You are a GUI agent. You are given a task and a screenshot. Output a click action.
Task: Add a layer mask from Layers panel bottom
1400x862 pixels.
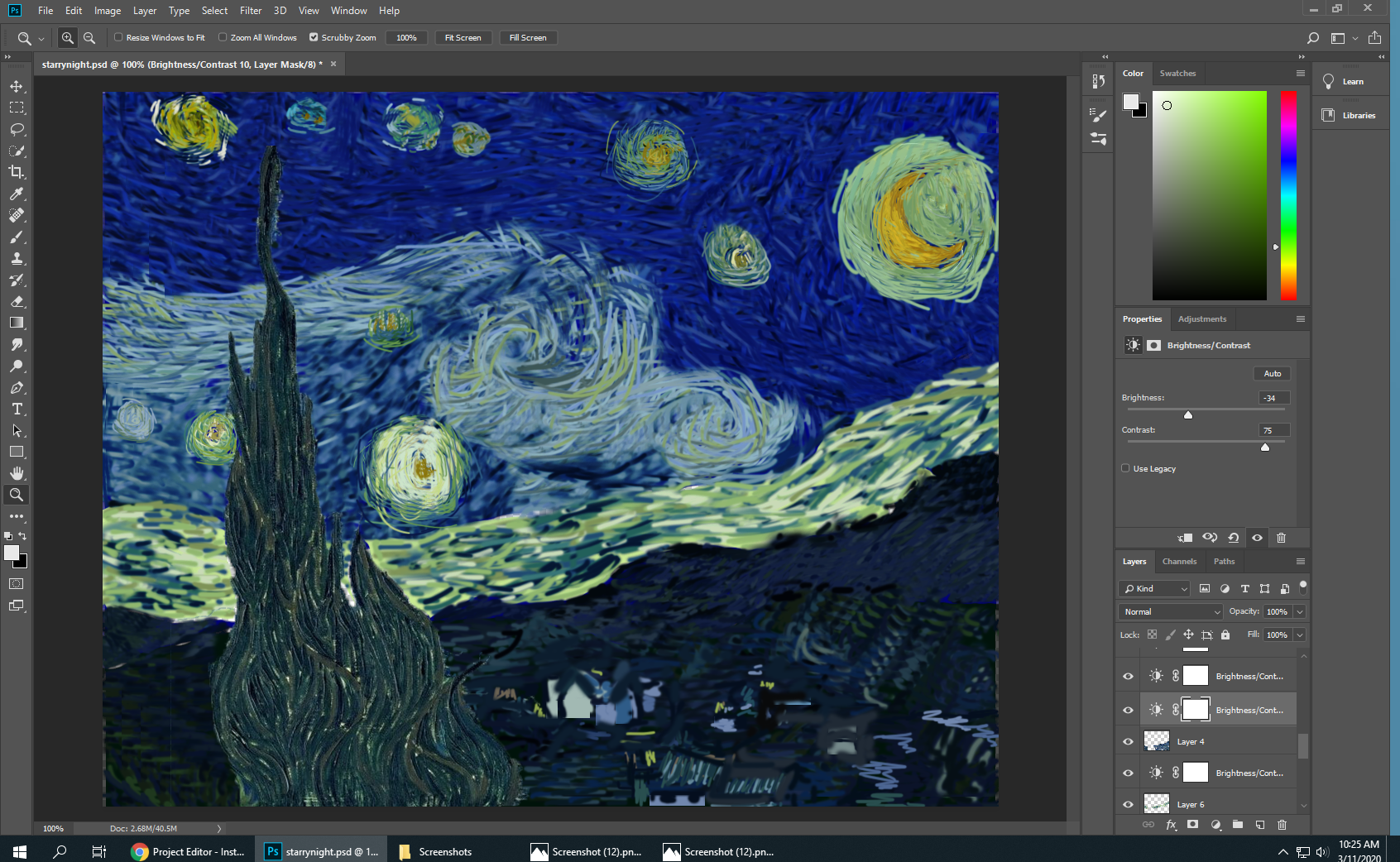click(x=1192, y=825)
